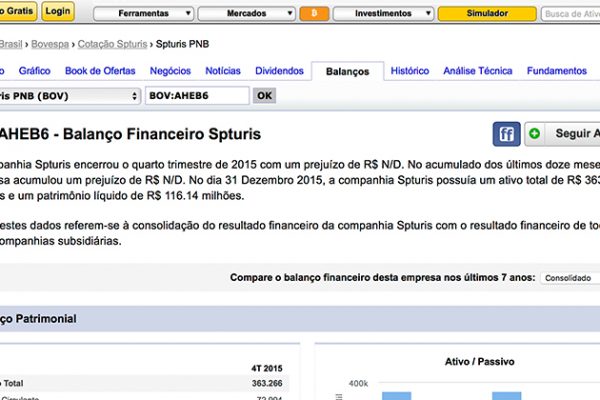Open the Investimentos dropdown
The height and width of the screenshot is (400, 600).
click(x=383, y=13)
